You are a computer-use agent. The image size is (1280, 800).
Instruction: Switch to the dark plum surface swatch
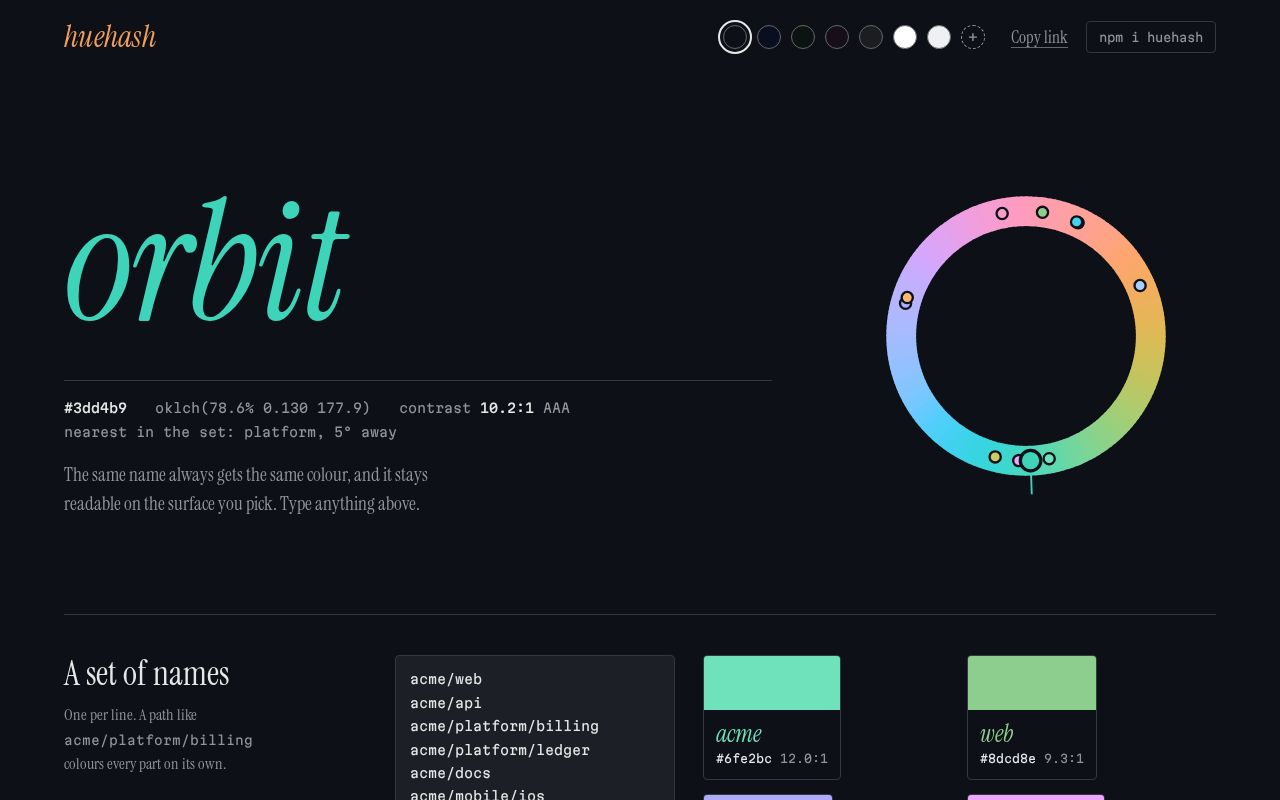tap(837, 37)
